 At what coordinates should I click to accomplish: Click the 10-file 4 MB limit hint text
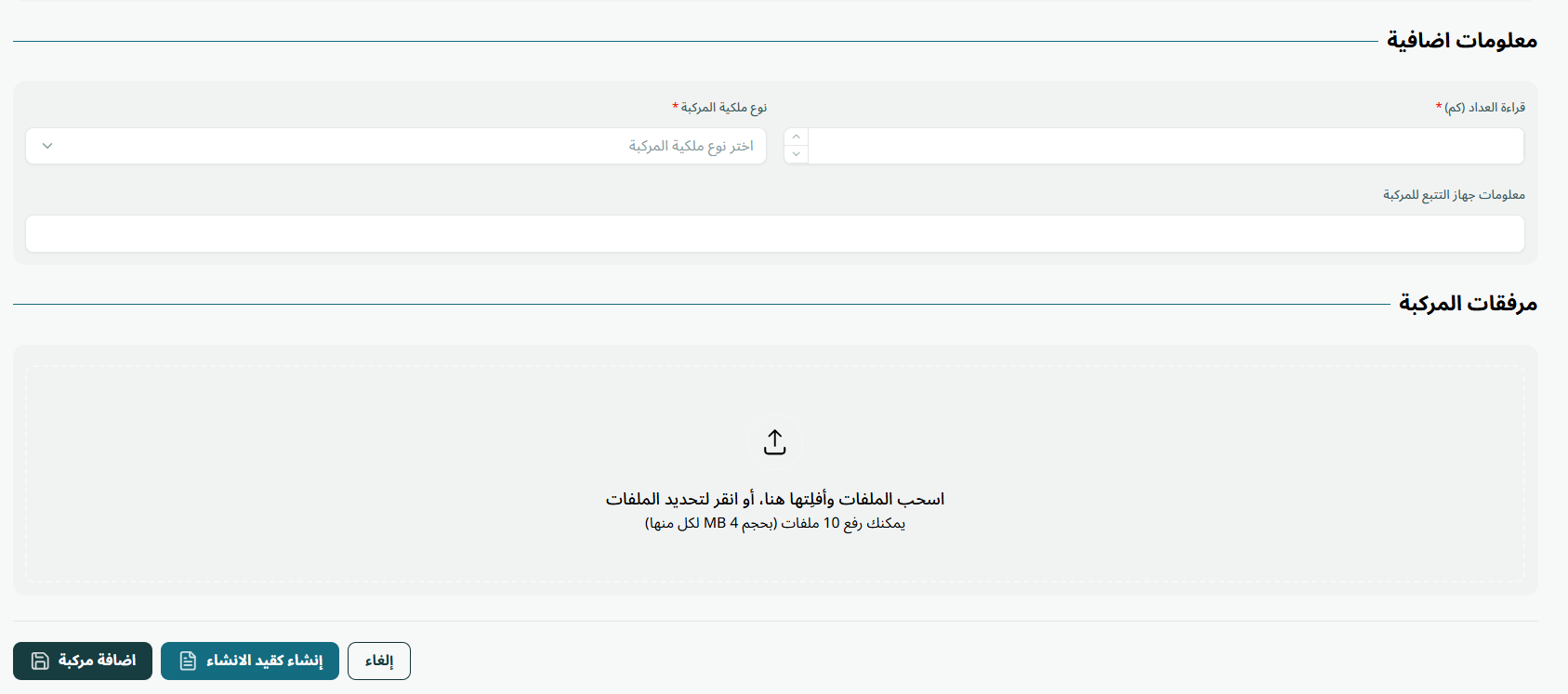[775, 523]
